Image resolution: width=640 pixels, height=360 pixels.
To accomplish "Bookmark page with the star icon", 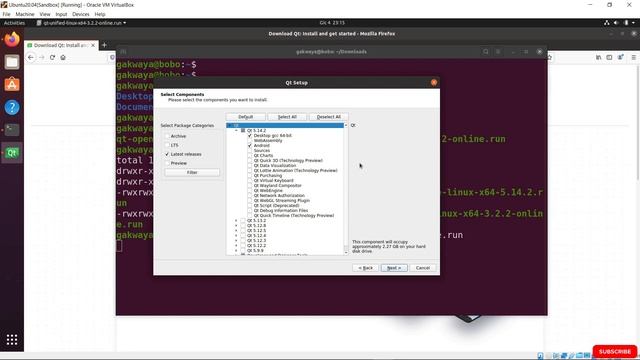I will (550, 58).
